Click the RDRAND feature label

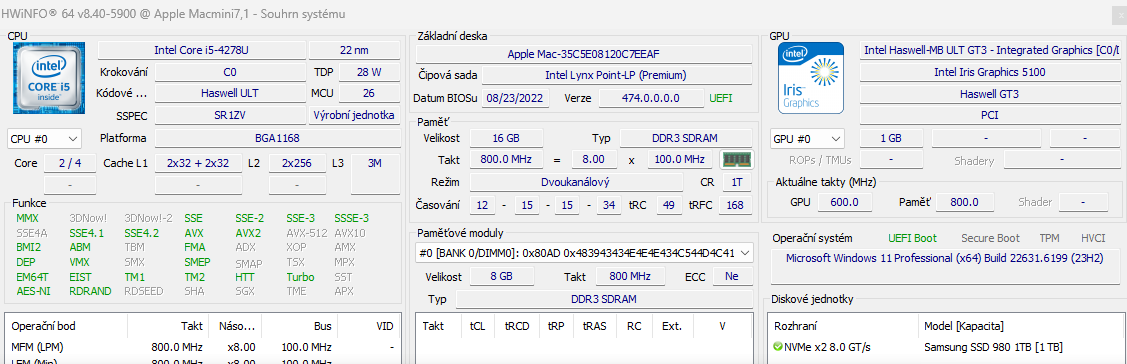point(91,291)
